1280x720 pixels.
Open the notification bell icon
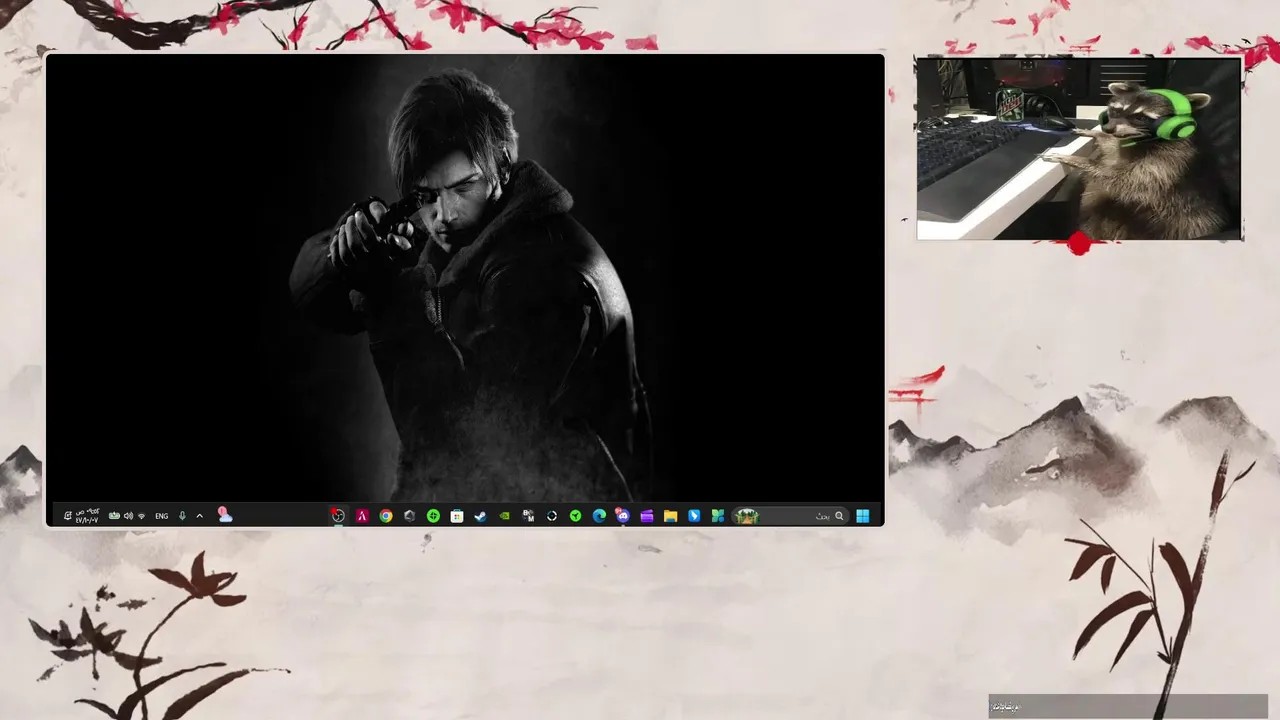pos(67,516)
